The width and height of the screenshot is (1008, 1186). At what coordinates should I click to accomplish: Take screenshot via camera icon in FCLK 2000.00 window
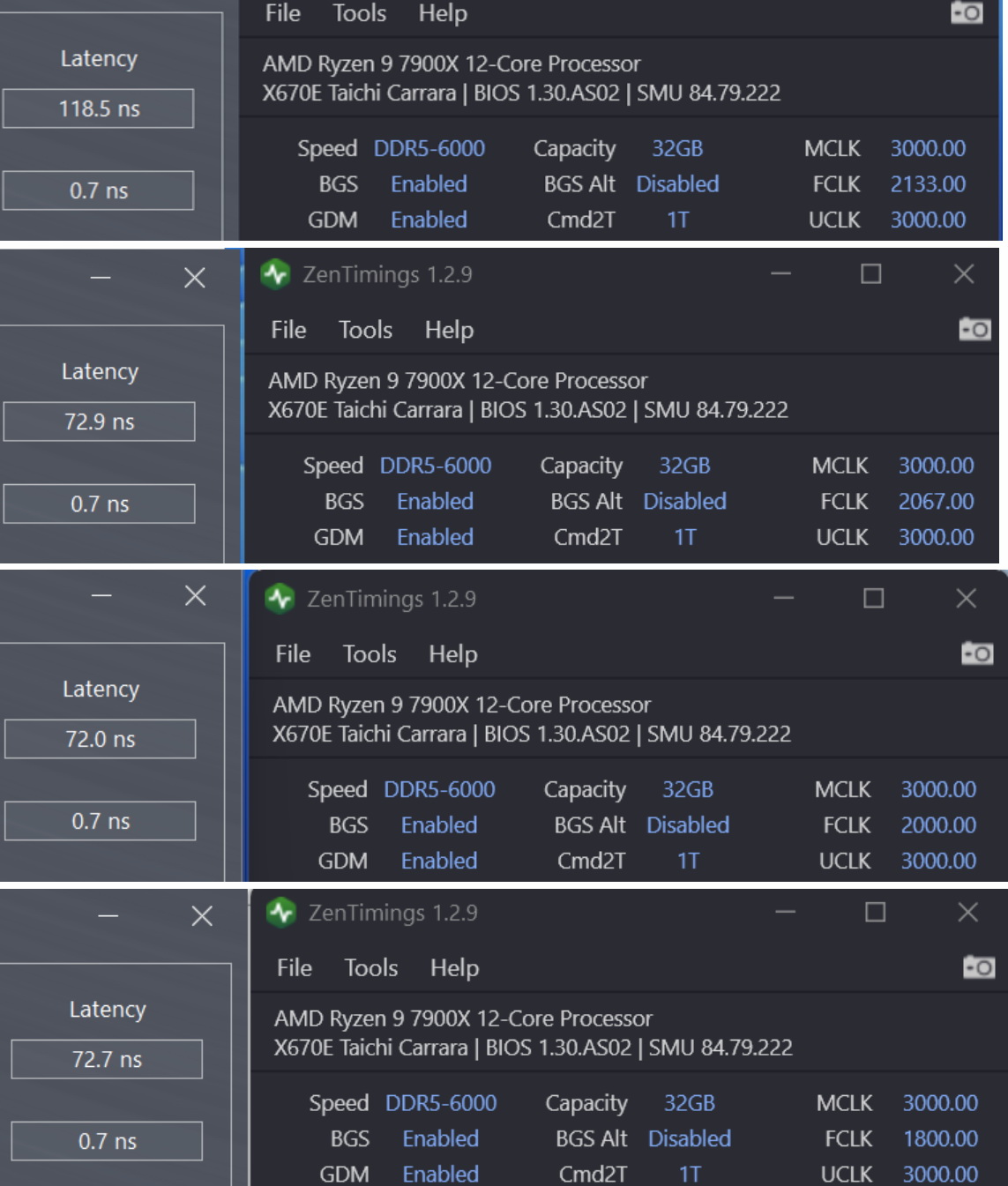click(977, 653)
